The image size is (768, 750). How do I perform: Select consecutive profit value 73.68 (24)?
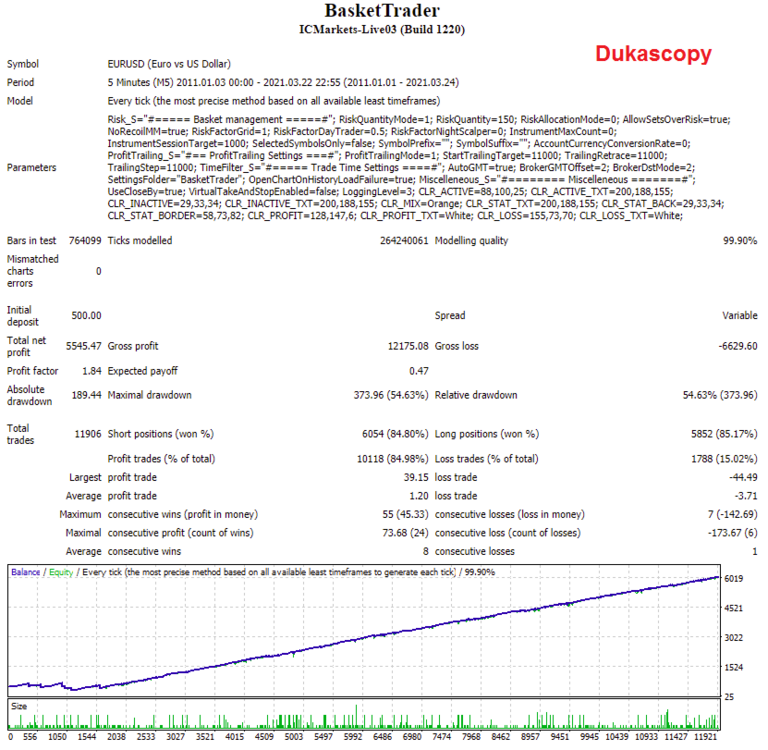406,533
